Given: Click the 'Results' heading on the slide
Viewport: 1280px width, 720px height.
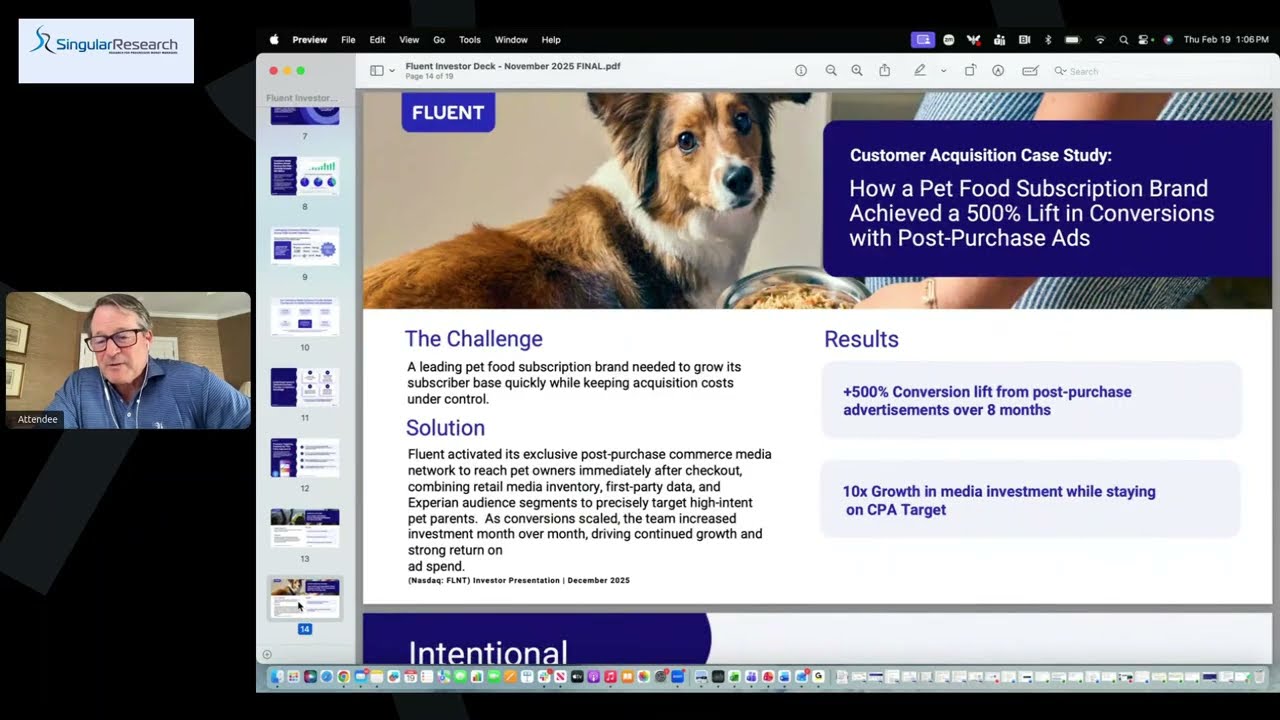Looking at the screenshot, I should click(861, 339).
